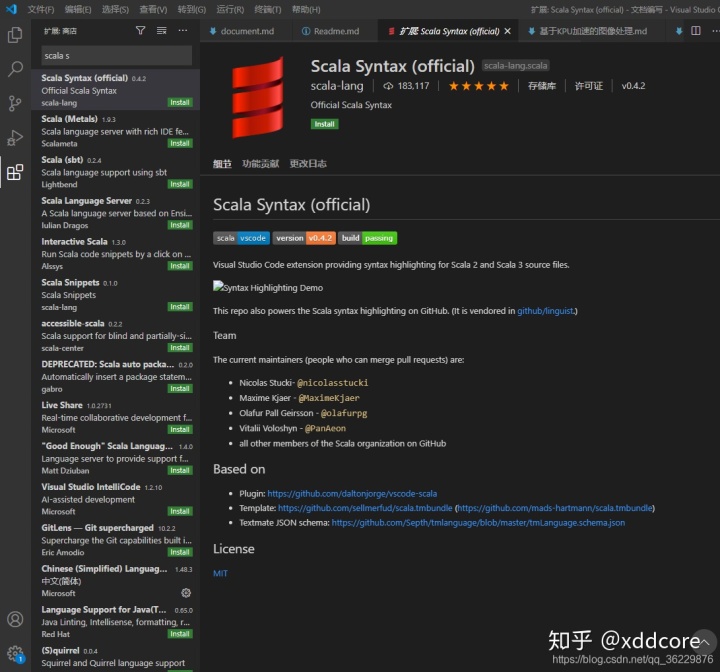Open the 帮助(H) menu

coord(306,9)
